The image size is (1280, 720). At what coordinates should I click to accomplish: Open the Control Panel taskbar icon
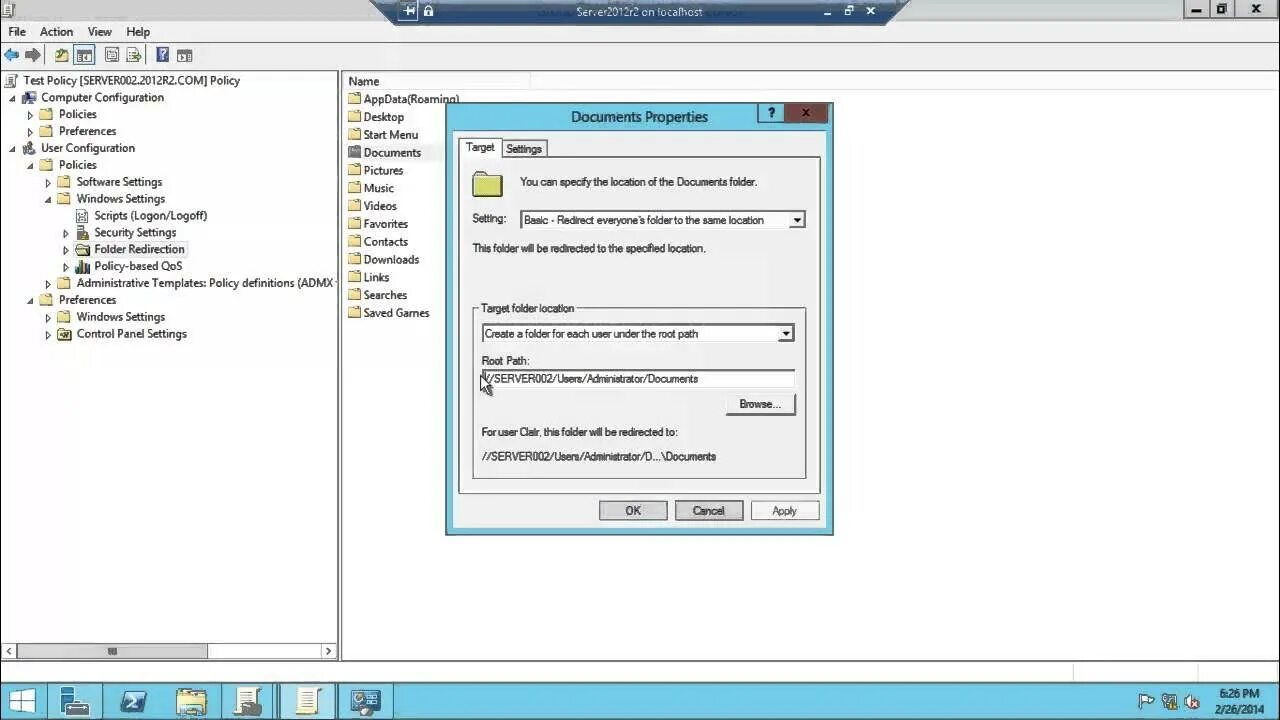365,701
